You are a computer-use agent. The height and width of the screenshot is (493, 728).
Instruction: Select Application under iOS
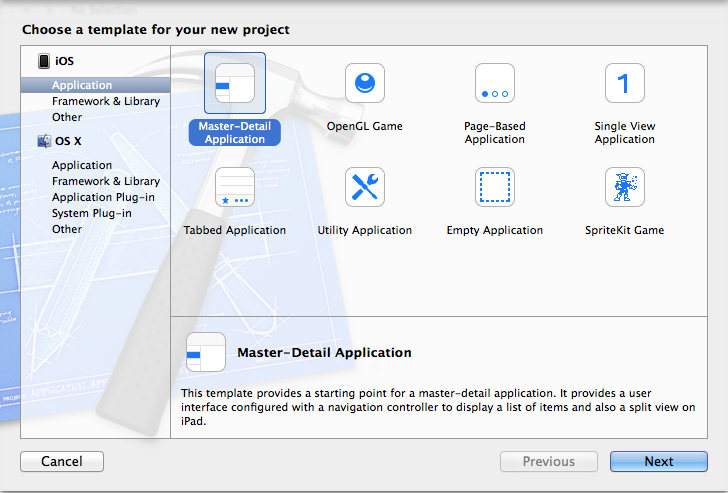[x=96, y=85]
